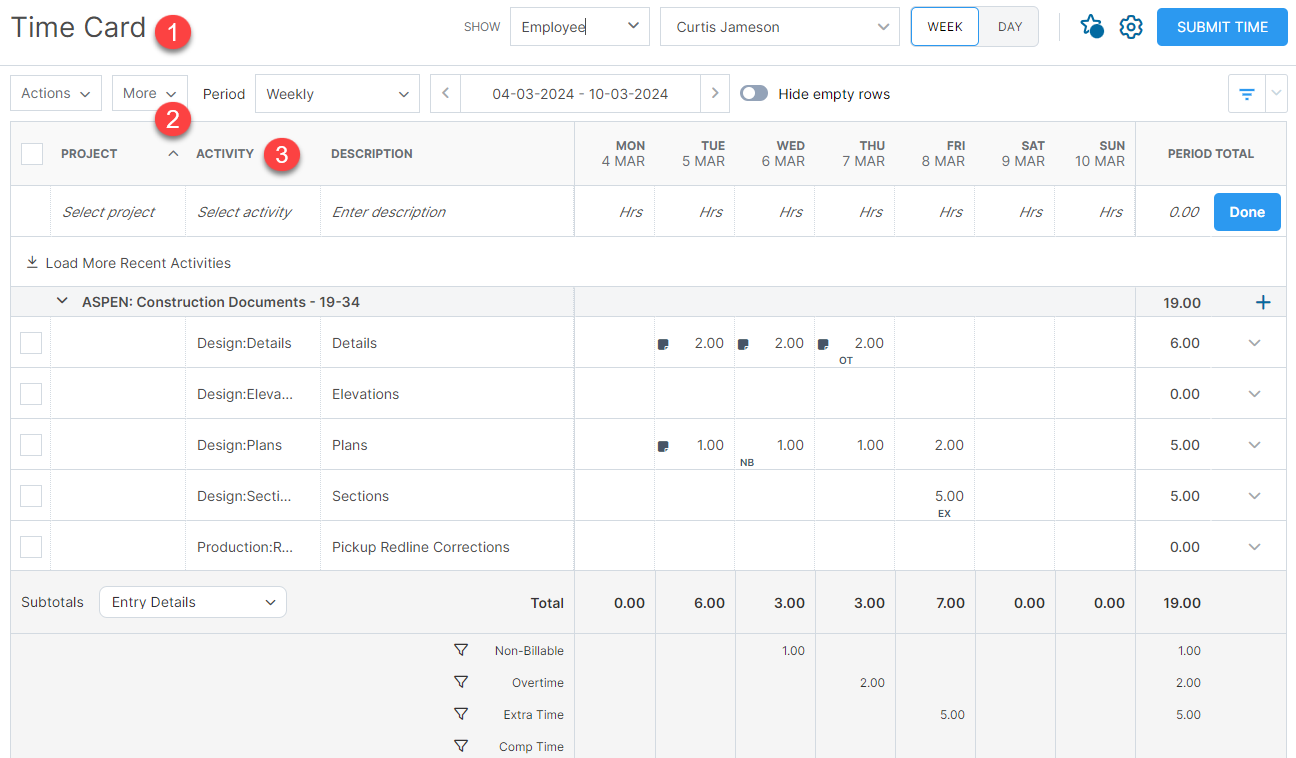Open the settings gear icon
Image resolution: width=1296 pixels, height=758 pixels.
(x=1131, y=27)
